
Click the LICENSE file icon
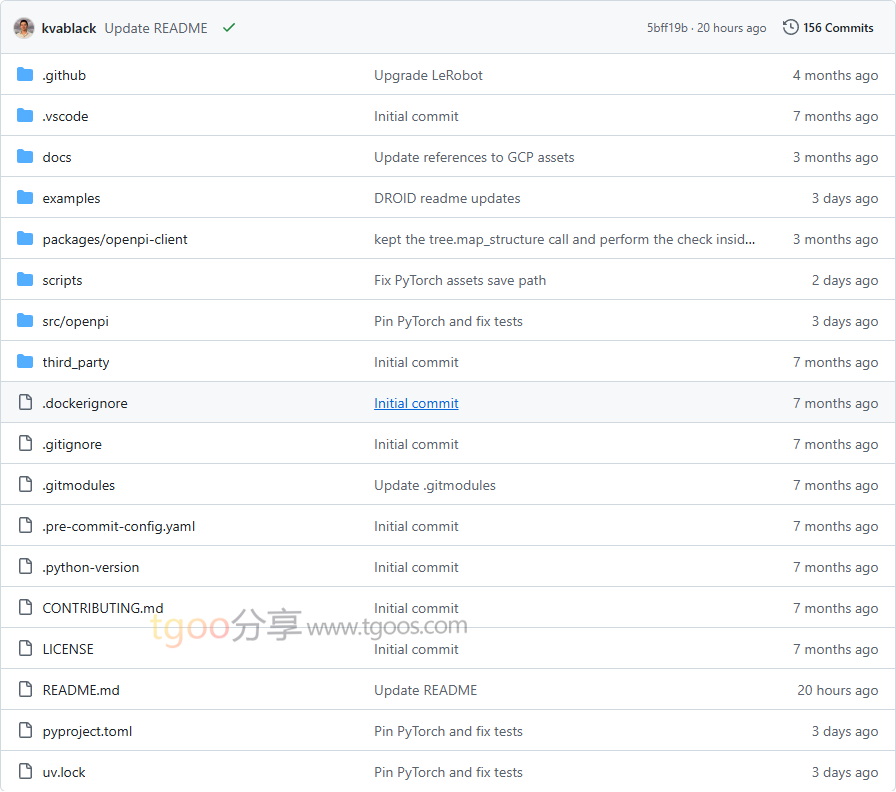(25, 649)
